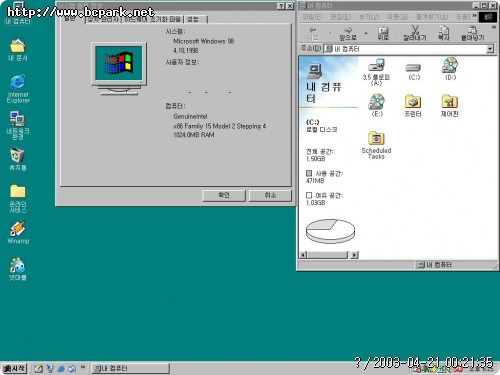Click the OK button in System Properties

coord(224,195)
